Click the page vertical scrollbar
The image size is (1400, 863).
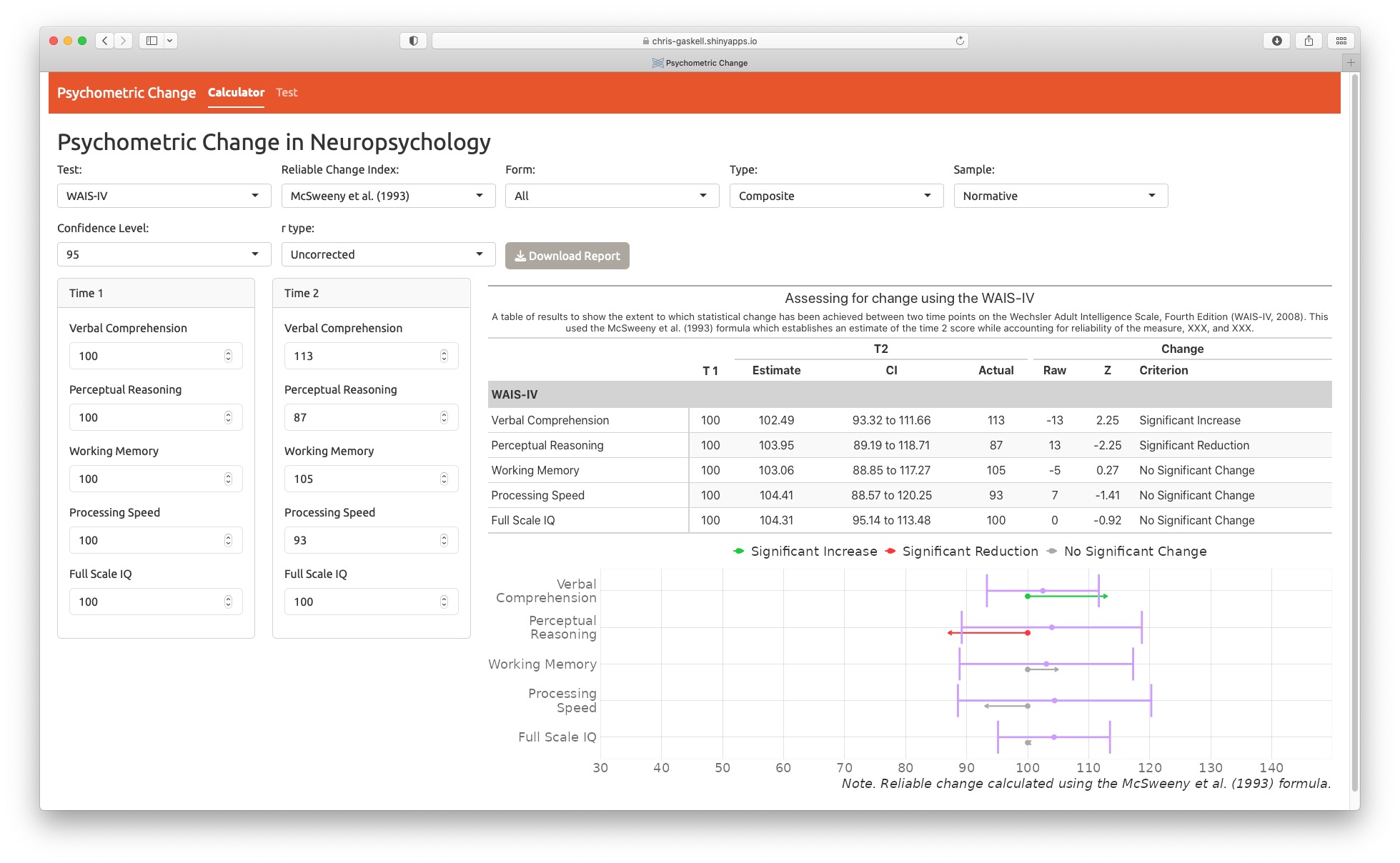pos(1354,432)
